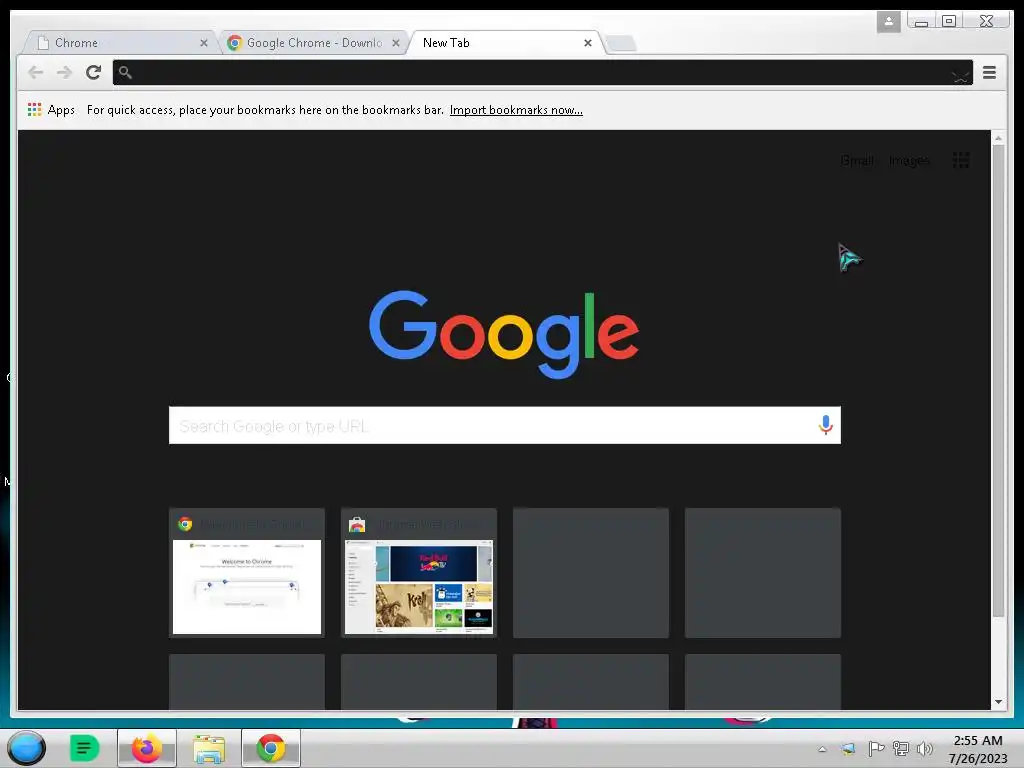Go forward using the forward arrow
1024x768 pixels.
64,72
